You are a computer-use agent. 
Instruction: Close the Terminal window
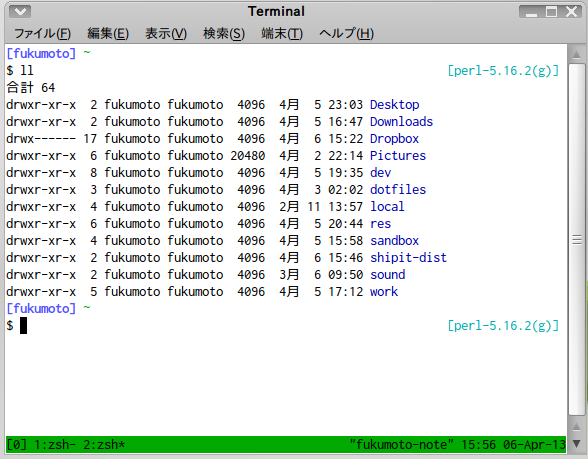pyautogui.click(x=572, y=12)
